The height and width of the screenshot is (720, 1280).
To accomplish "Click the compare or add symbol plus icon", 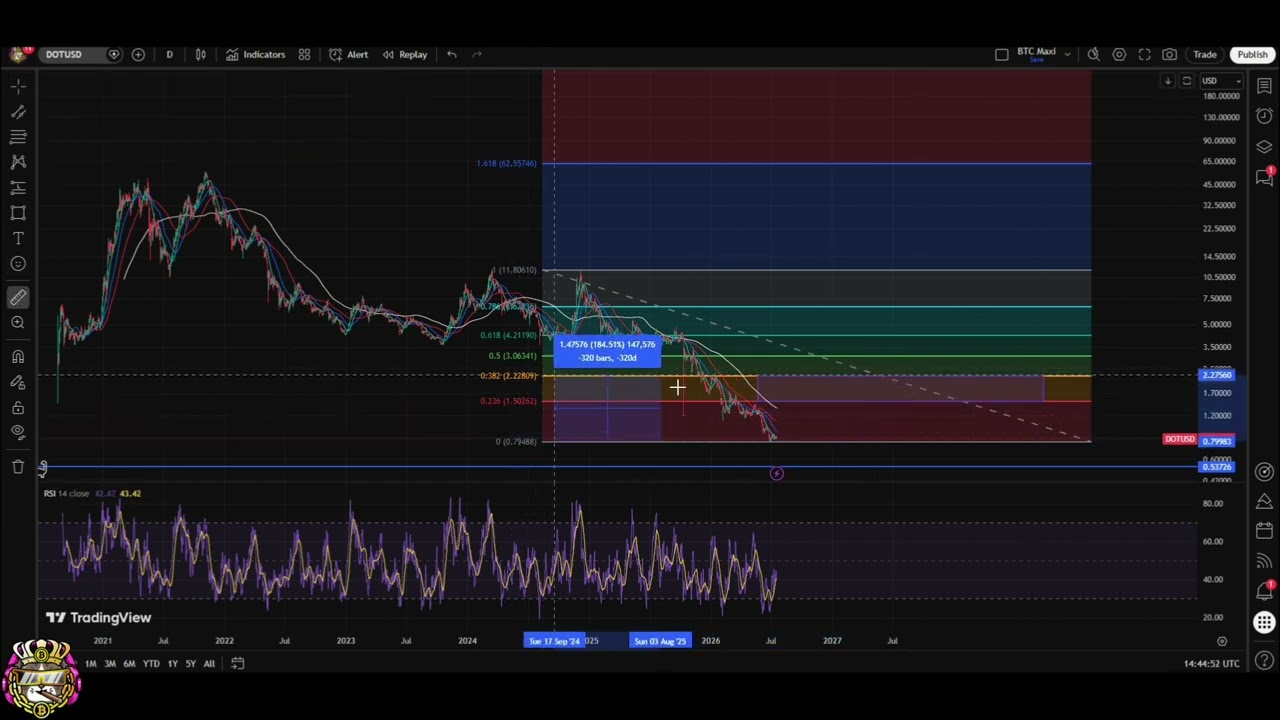I will click(x=138, y=54).
